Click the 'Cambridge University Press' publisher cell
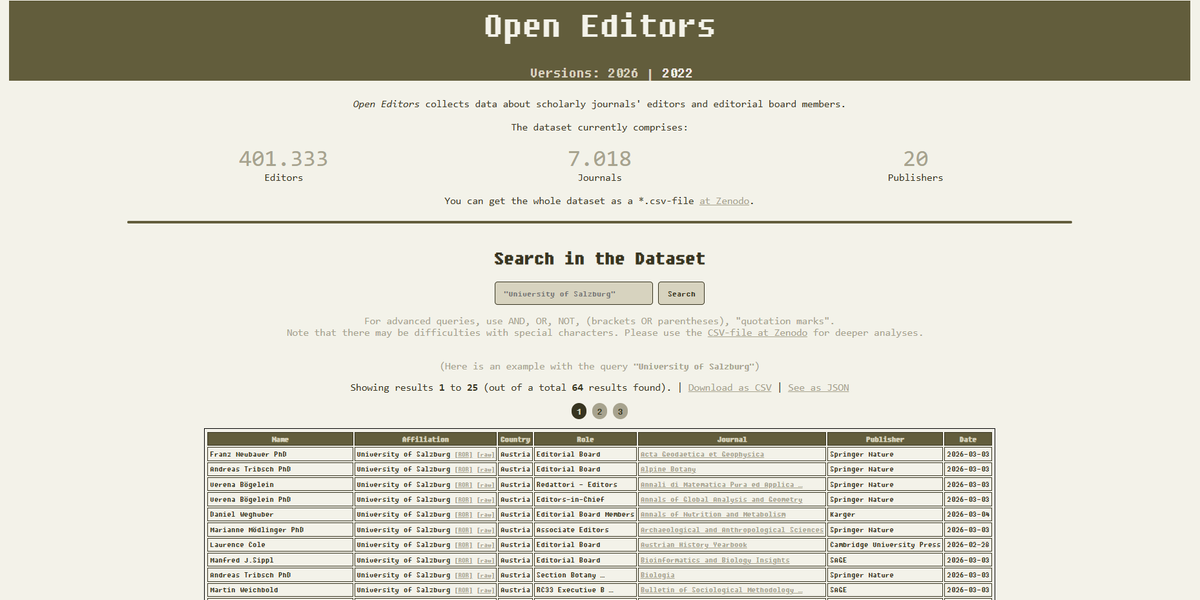 point(885,545)
